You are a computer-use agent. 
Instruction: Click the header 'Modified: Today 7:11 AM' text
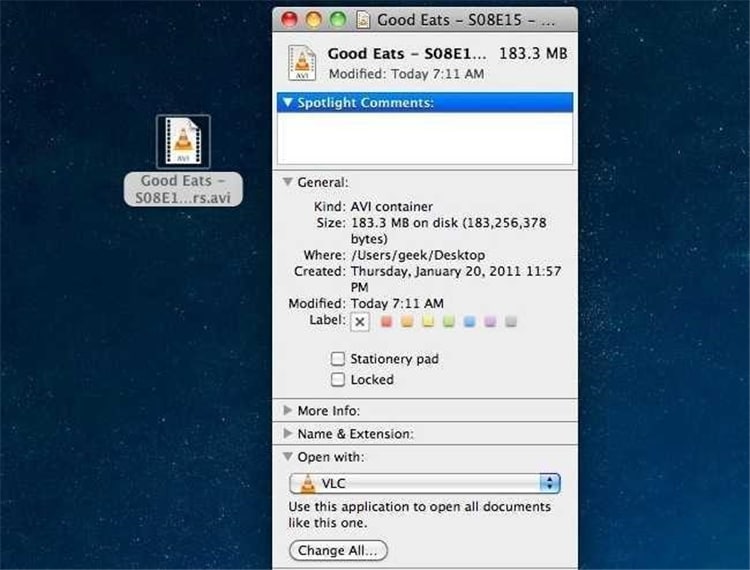pos(407,74)
